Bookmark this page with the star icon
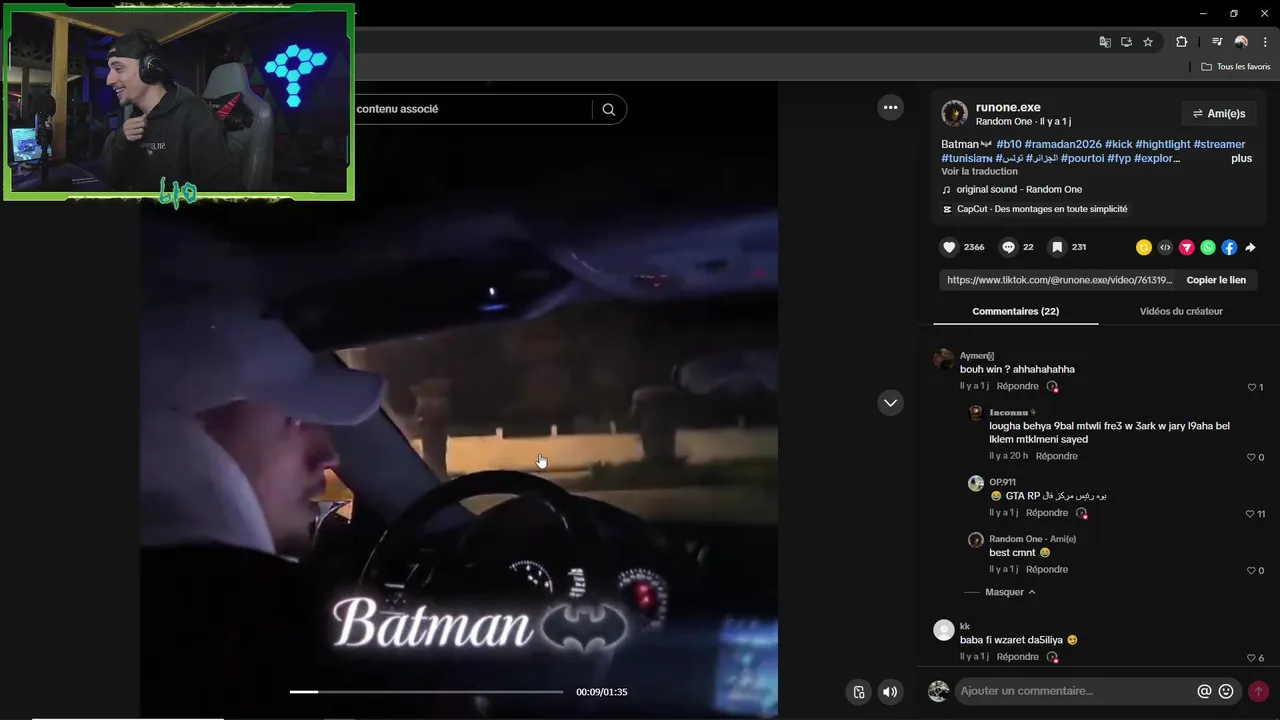This screenshot has width=1280, height=720. pyautogui.click(x=1148, y=42)
